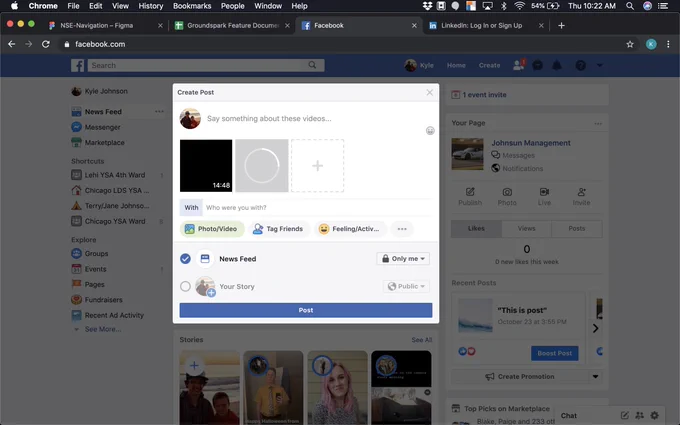Select the Your Story radio option
Viewport: 680px width, 425px height.
pyautogui.click(x=185, y=286)
